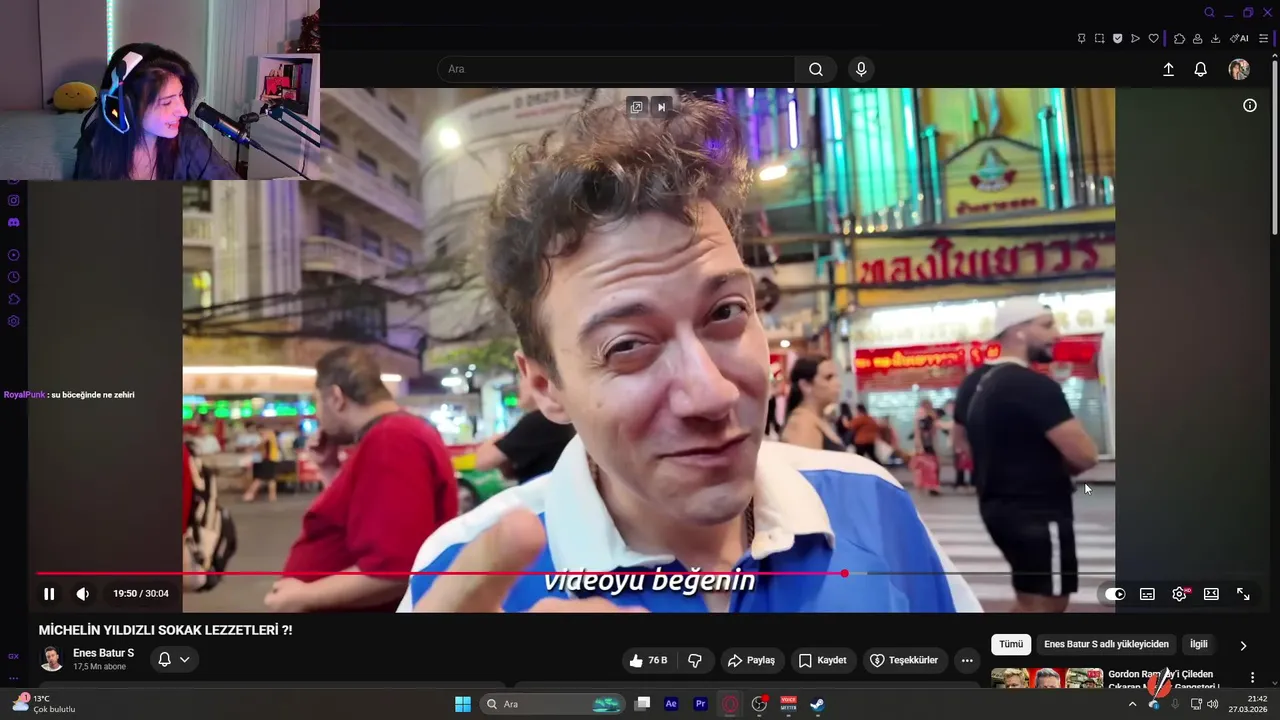
Task: Open the Enes Batur S channel name
Action: 103,653
